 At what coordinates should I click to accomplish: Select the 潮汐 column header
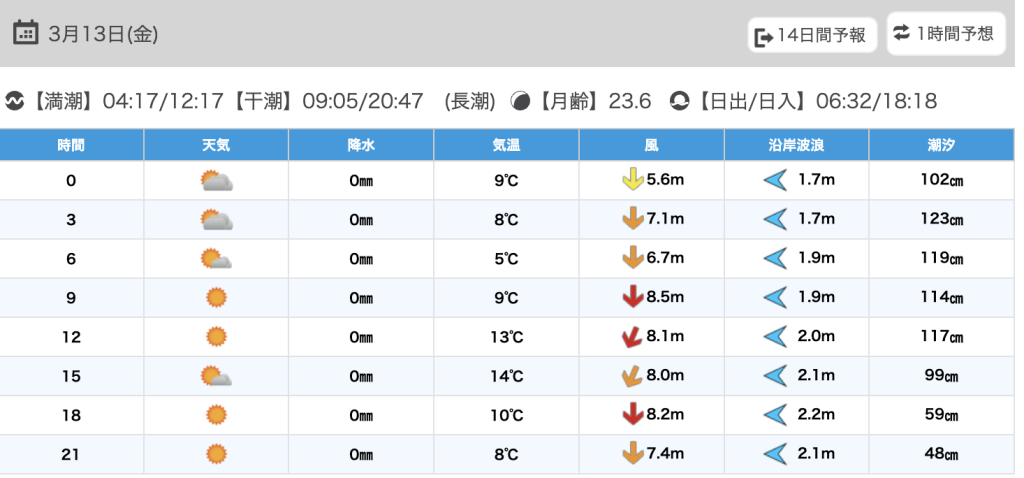click(941, 146)
